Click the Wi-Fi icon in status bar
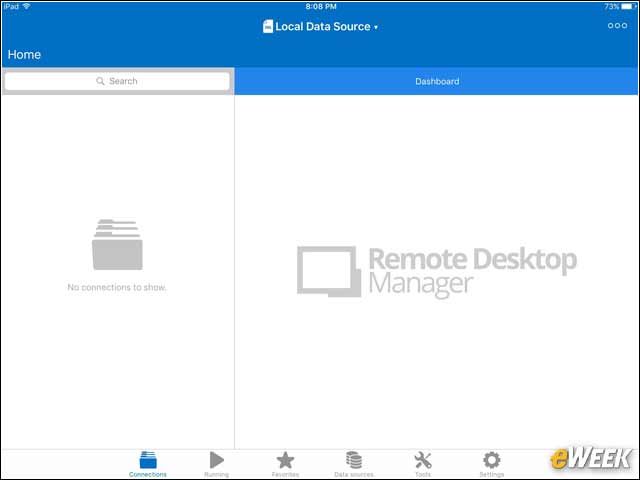This screenshot has height=480, width=640. (x=27, y=7)
